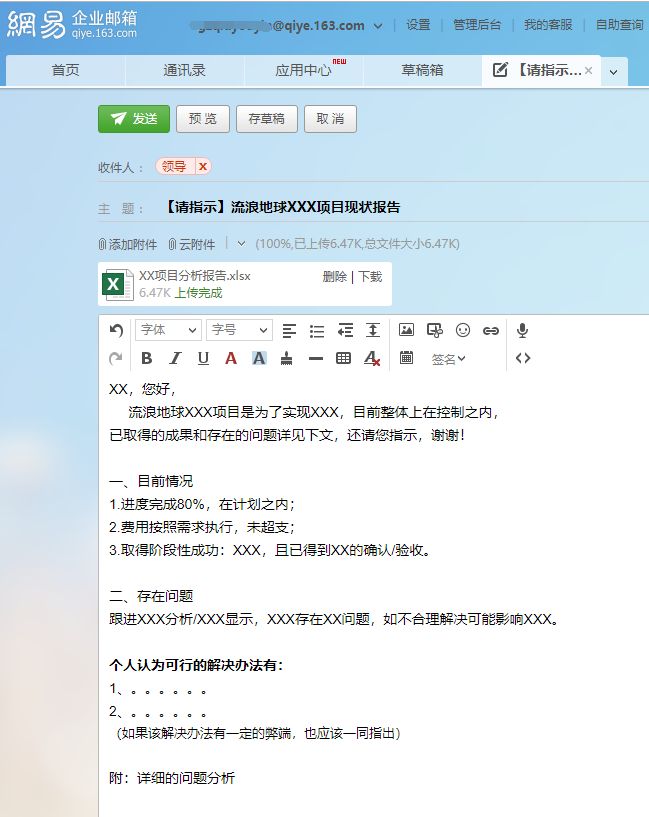
Task: Click the green 发送 send button
Action: 134,119
